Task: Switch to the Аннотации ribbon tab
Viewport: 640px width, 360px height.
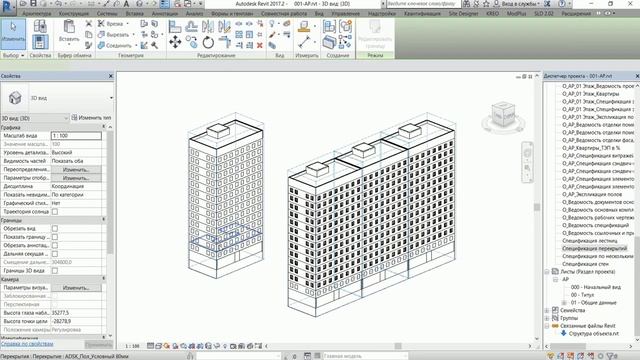Action: point(164,13)
